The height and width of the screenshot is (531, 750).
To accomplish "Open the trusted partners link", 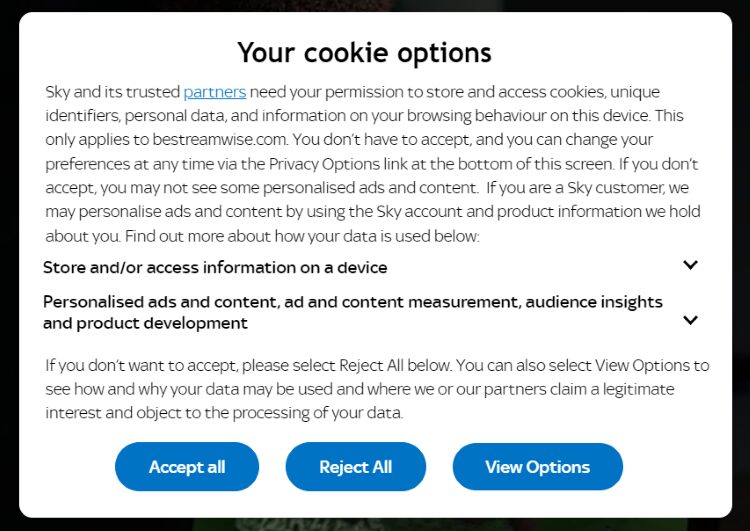I will point(214,92).
